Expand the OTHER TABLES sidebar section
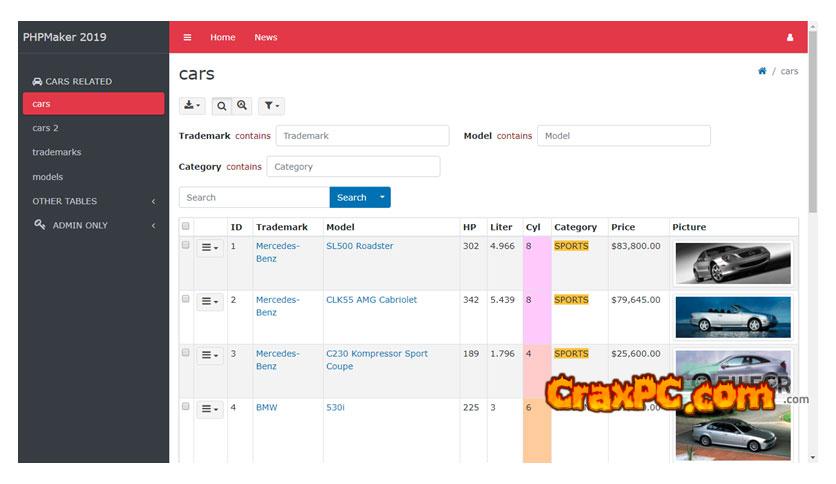This screenshot has width=836, height=484. (93, 201)
